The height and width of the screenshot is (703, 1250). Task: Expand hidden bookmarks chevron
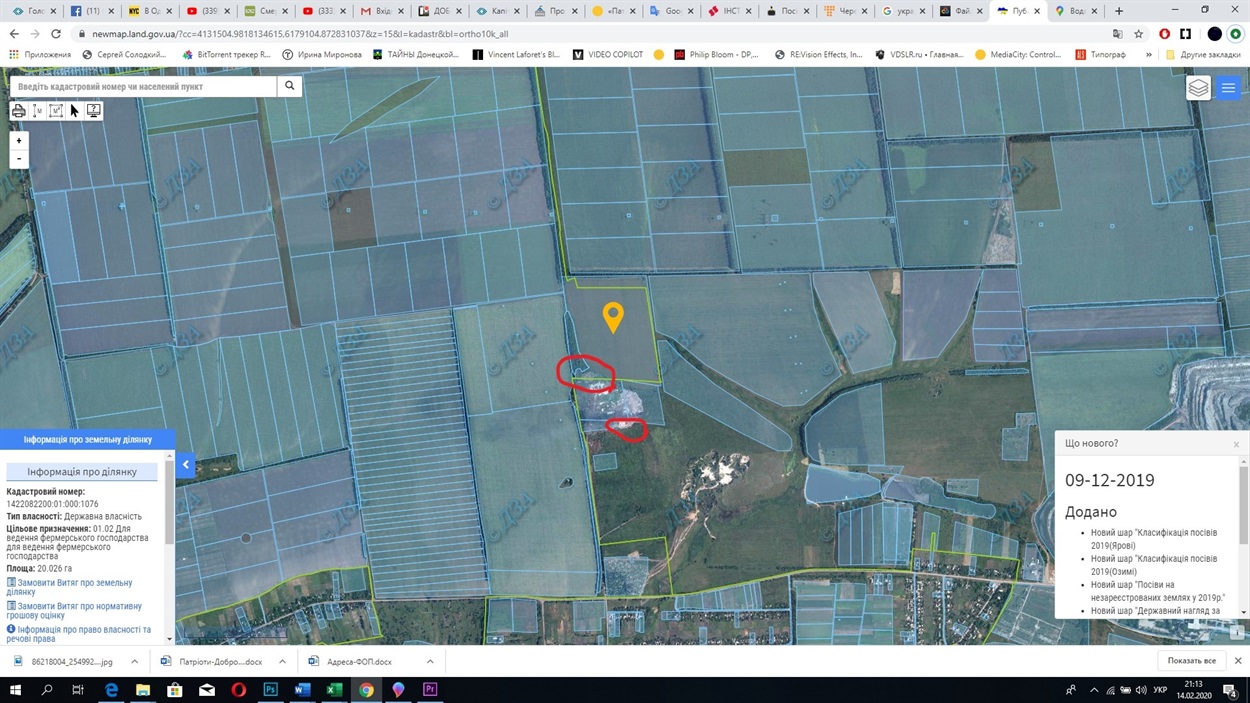(1148, 54)
